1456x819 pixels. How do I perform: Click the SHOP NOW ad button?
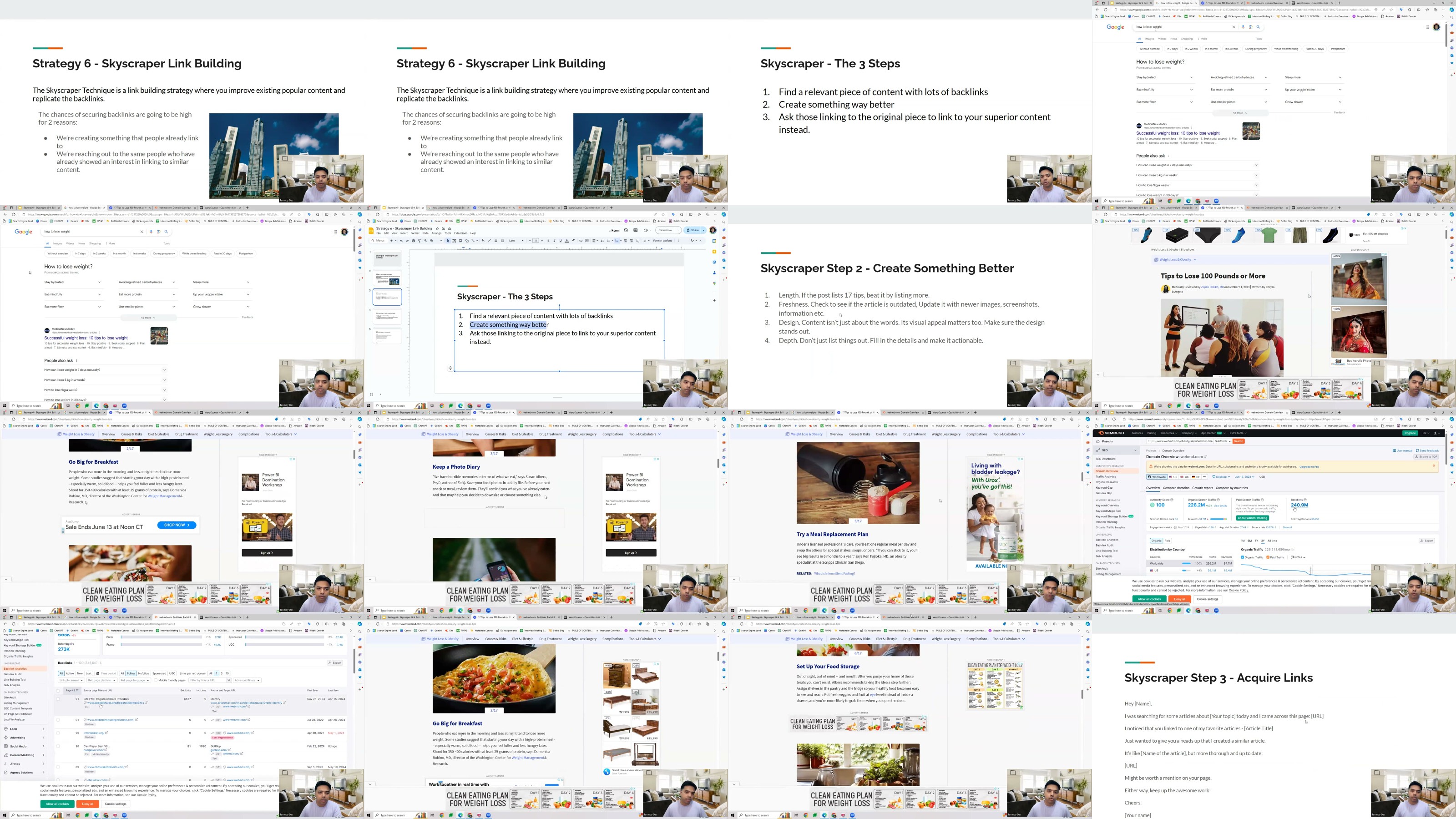(177, 525)
